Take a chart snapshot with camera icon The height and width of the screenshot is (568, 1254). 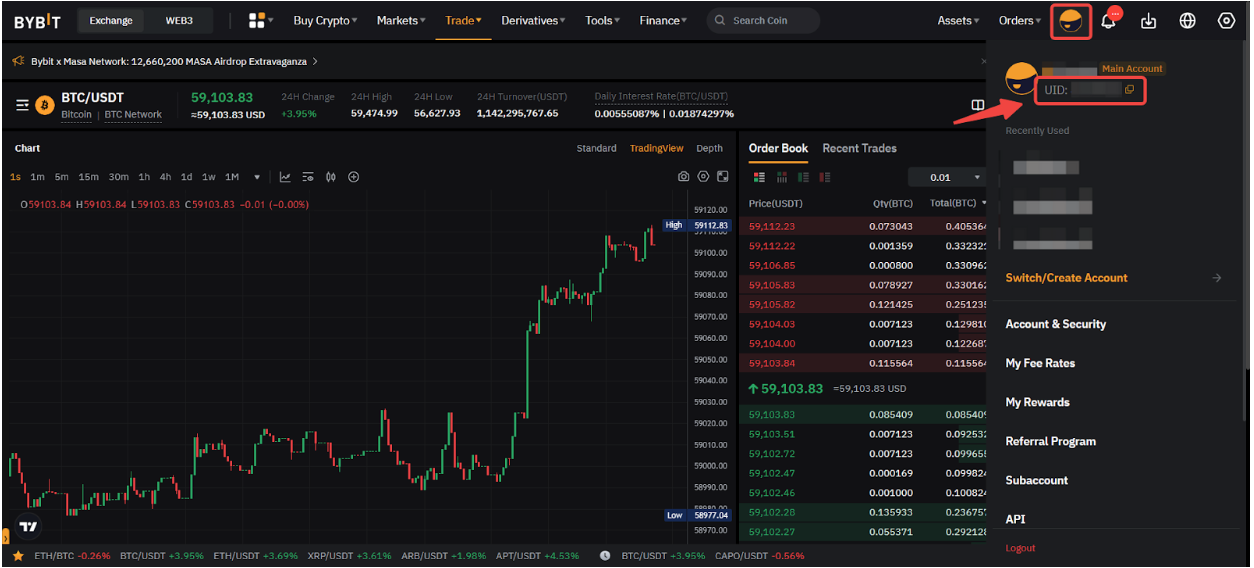(x=683, y=177)
